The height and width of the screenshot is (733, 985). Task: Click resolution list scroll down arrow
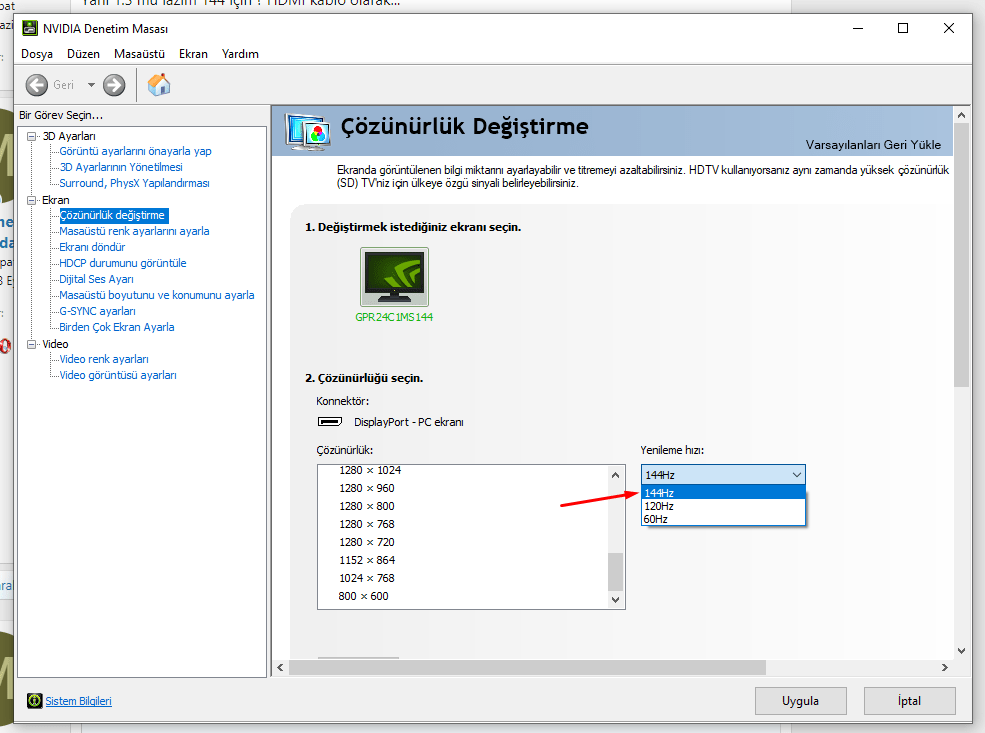(x=616, y=600)
